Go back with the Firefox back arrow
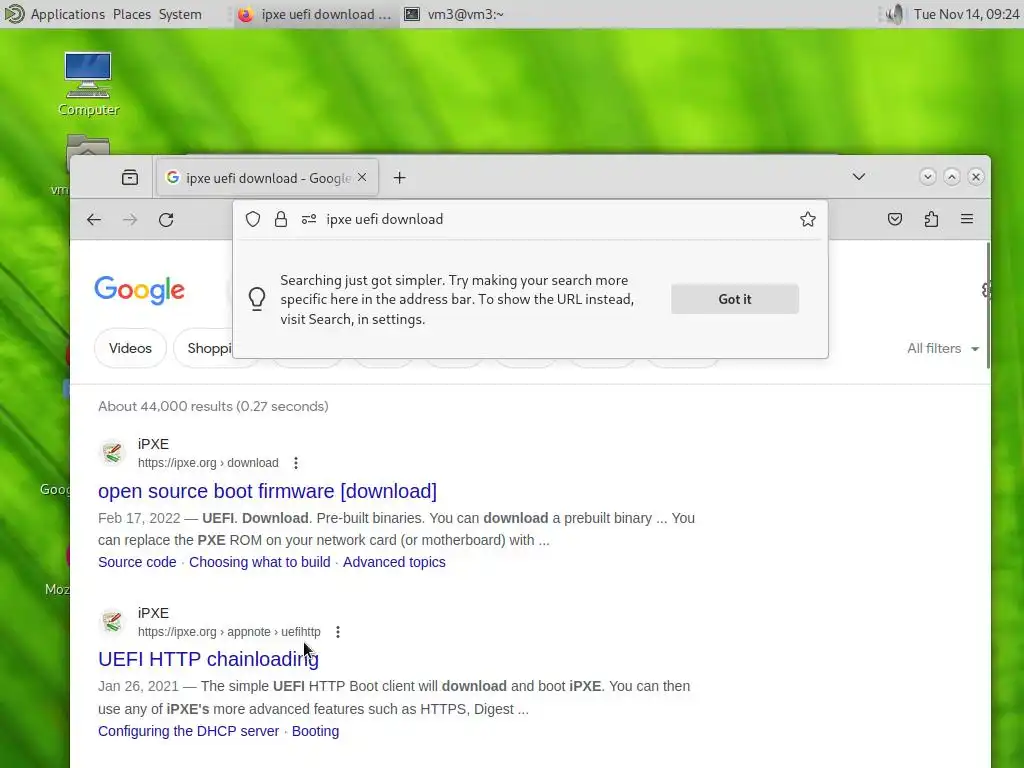The image size is (1024, 768). 94,219
